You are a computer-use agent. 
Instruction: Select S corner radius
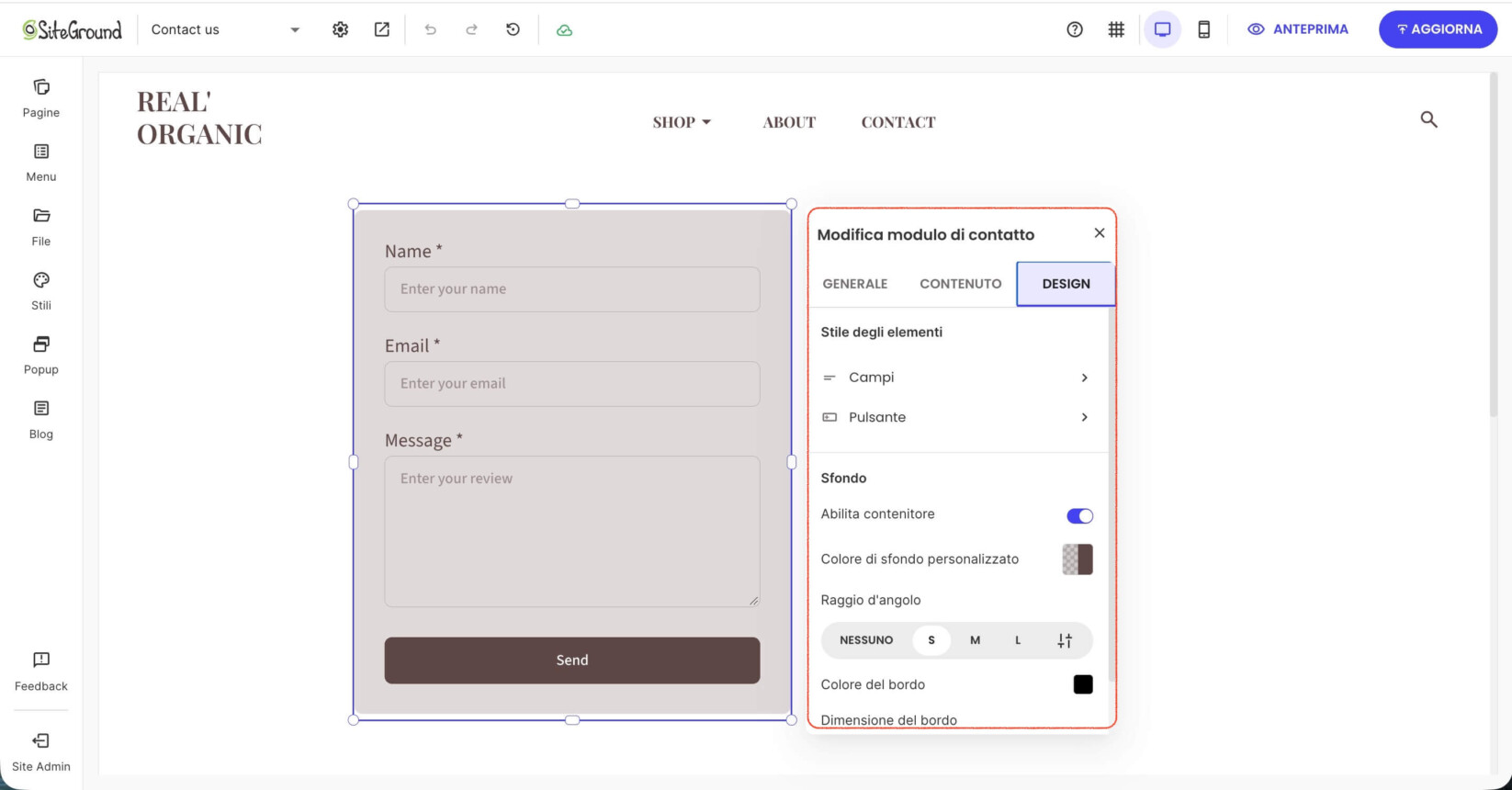pos(931,640)
